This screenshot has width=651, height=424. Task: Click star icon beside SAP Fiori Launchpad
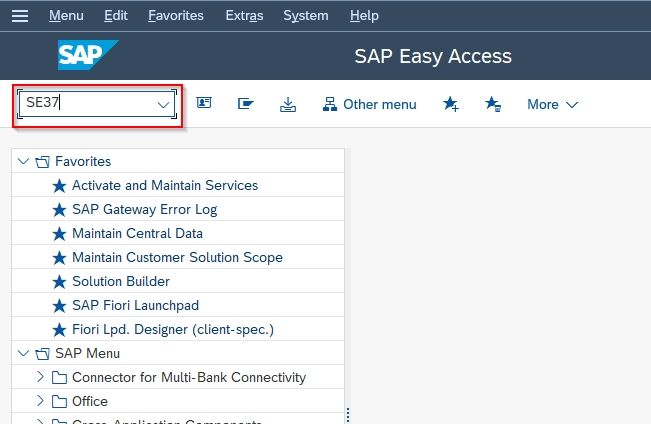click(x=59, y=306)
